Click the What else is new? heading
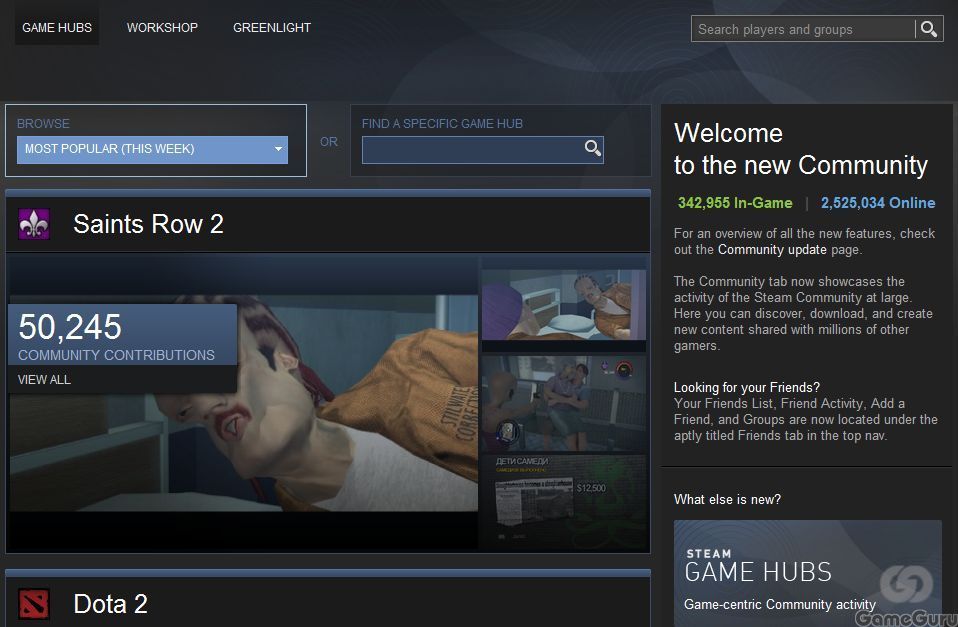The width and height of the screenshot is (958, 627). click(727, 499)
